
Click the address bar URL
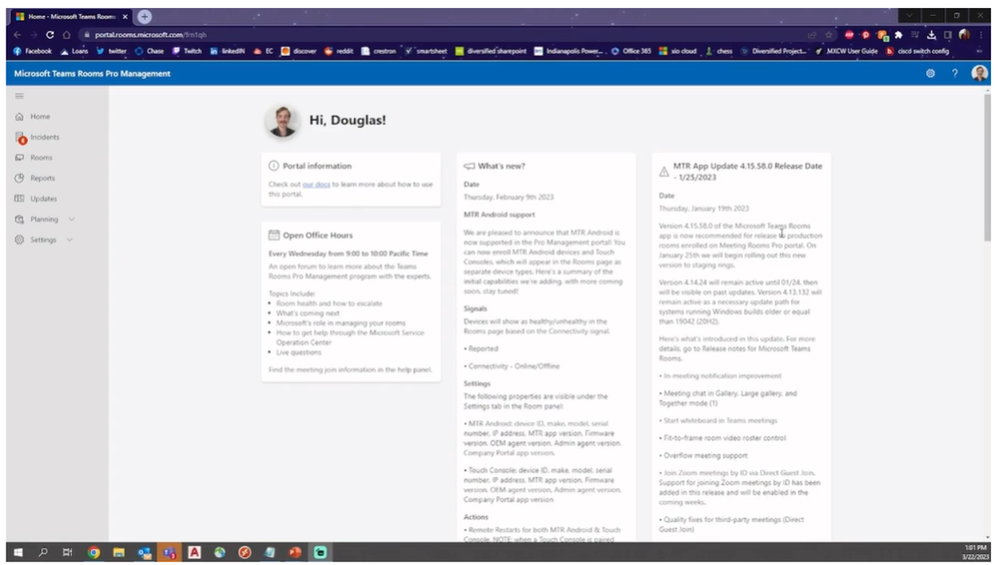[x=150, y=35]
